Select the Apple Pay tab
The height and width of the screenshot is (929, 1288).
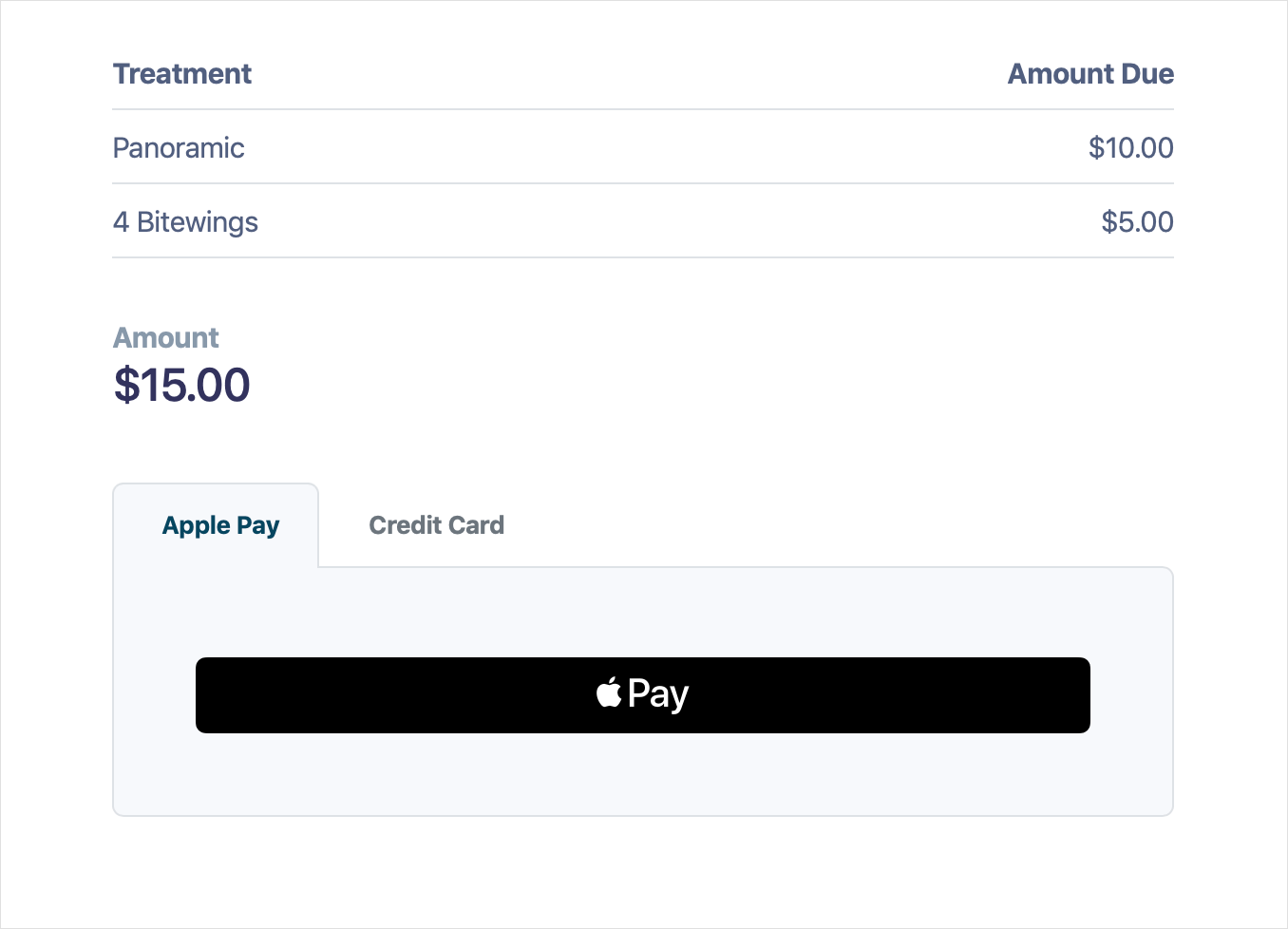pos(216,525)
